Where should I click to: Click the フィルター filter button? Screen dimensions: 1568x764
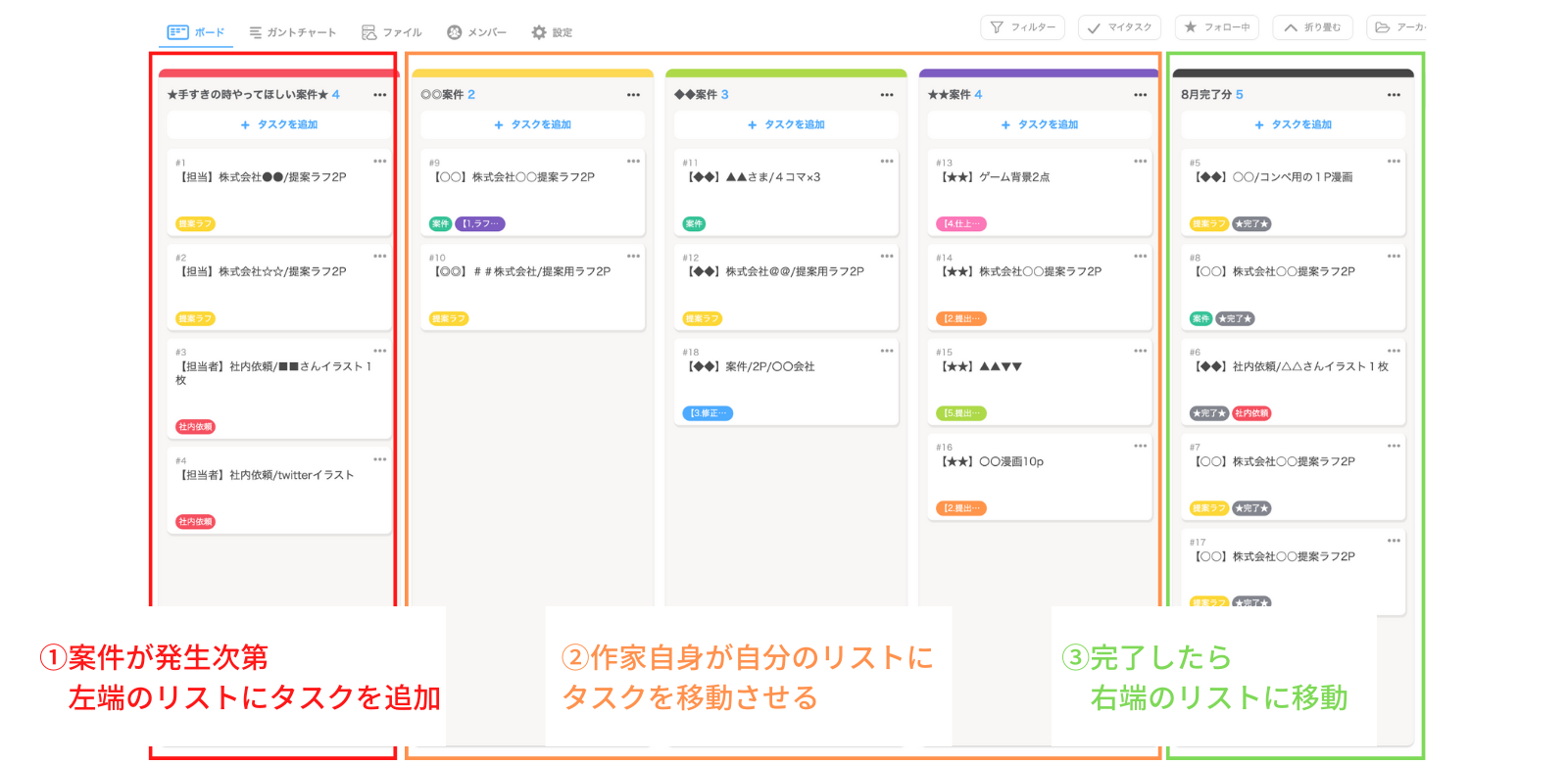(1022, 27)
